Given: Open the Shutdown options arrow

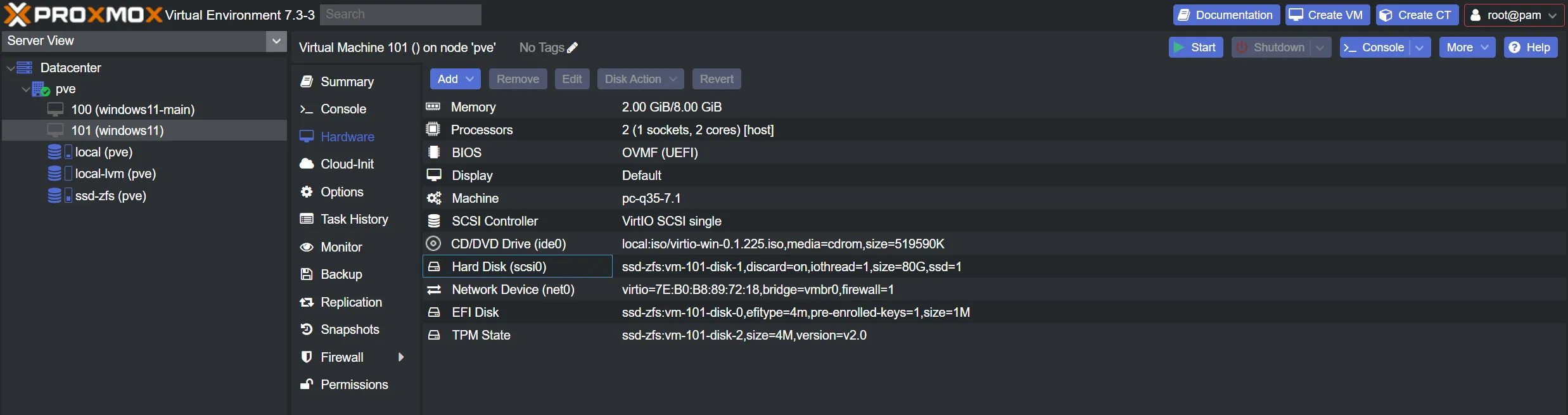Looking at the screenshot, I should coord(1320,48).
